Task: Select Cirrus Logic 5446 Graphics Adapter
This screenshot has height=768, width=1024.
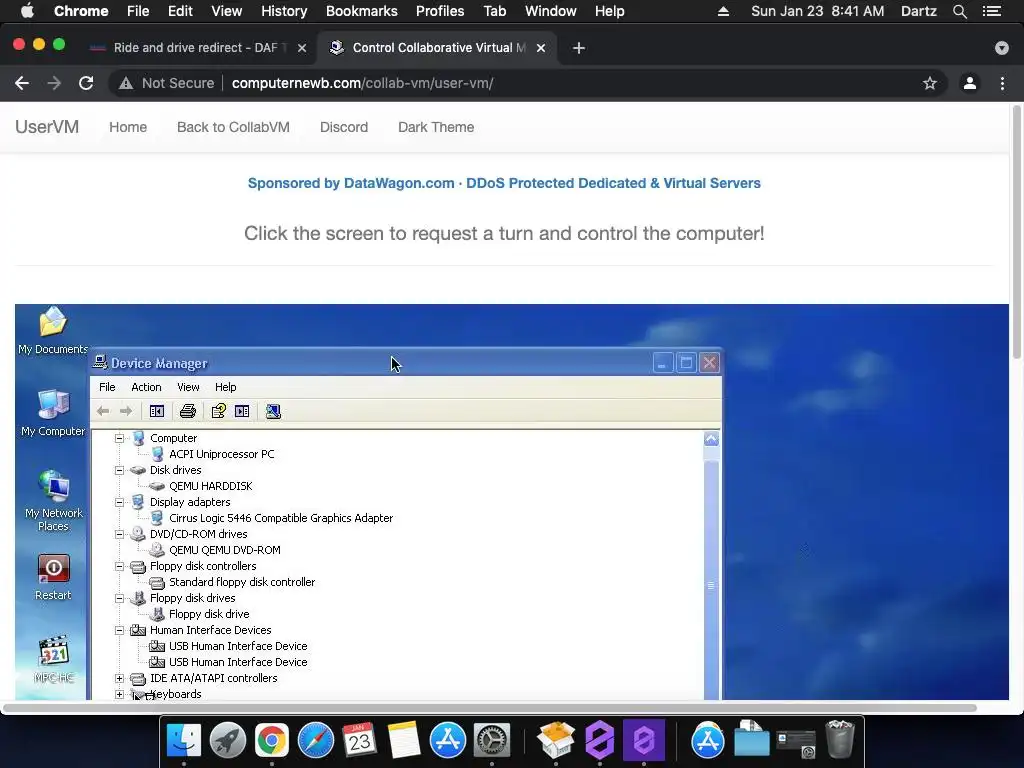Action: [281, 518]
